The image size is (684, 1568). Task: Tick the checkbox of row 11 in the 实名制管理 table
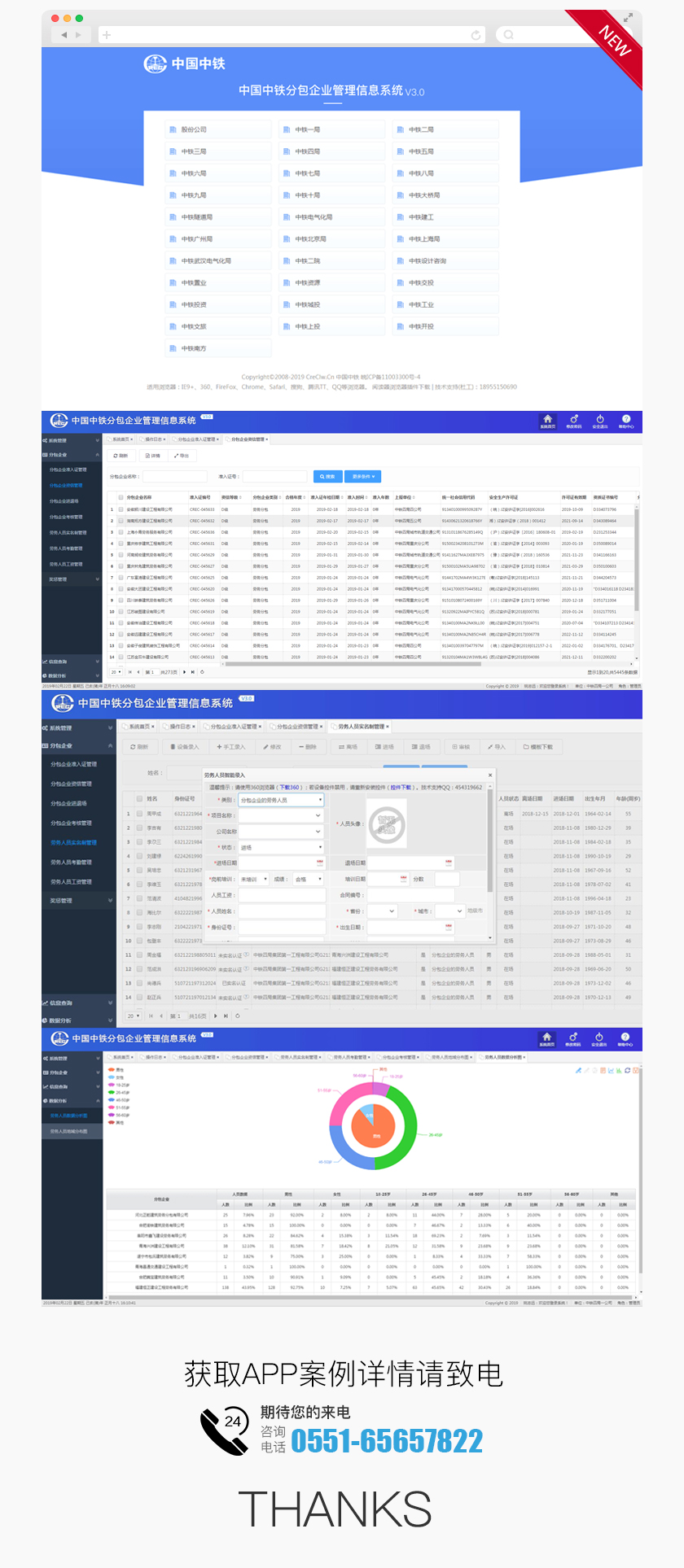tap(139, 955)
